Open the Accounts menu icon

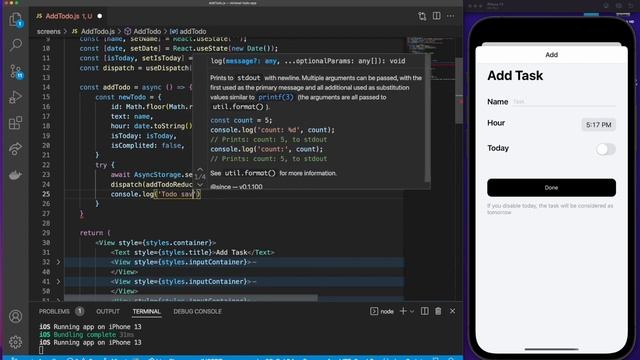[16, 316]
